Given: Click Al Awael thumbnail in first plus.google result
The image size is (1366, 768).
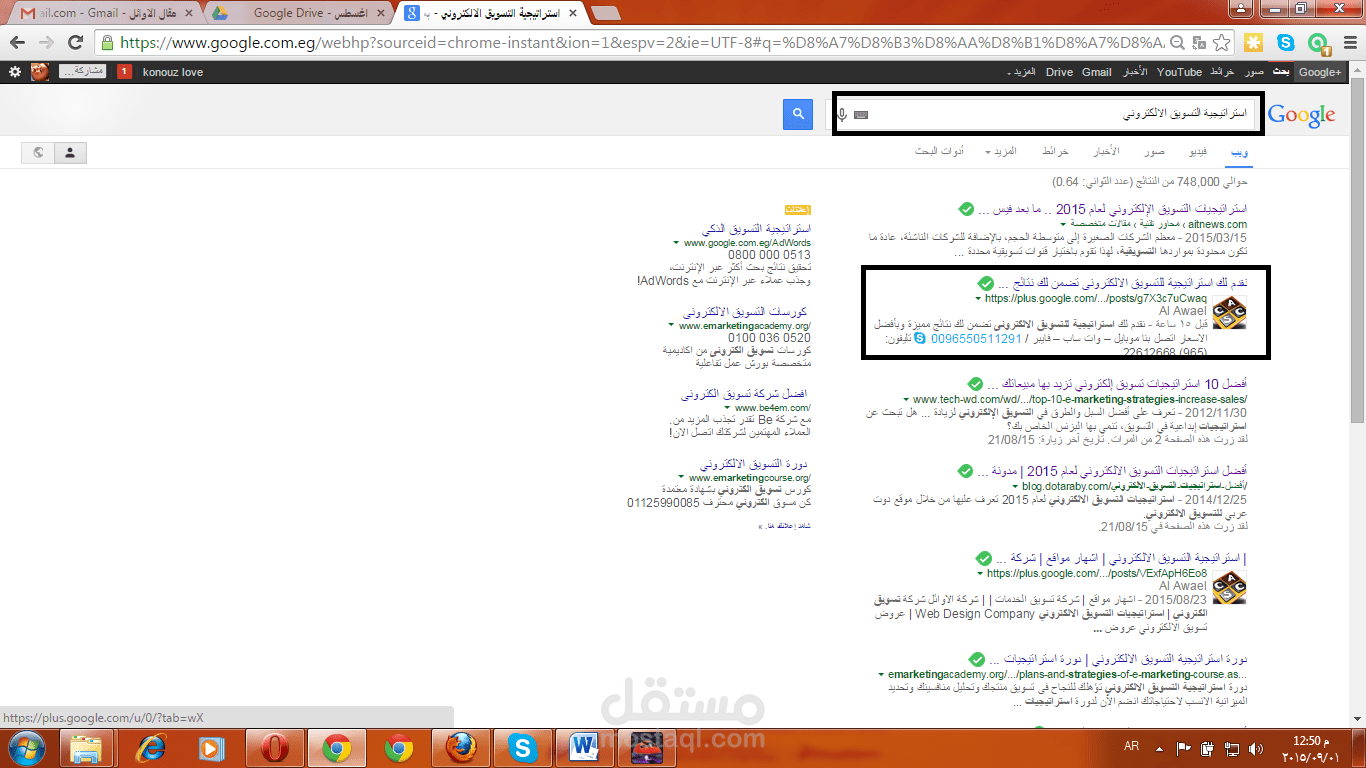Looking at the screenshot, I should (1229, 314).
